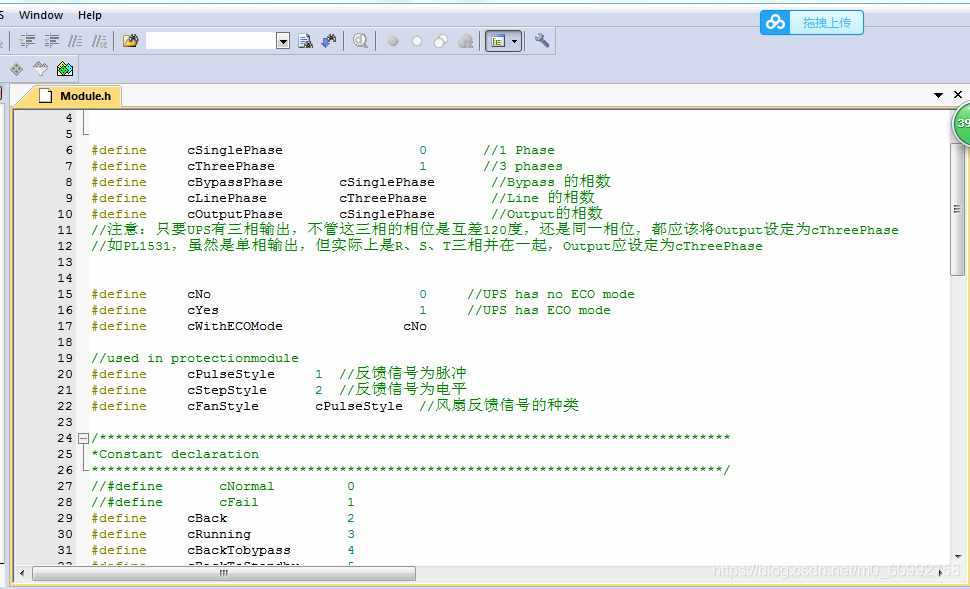Click cFanStyle on line 22

pos(223,406)
